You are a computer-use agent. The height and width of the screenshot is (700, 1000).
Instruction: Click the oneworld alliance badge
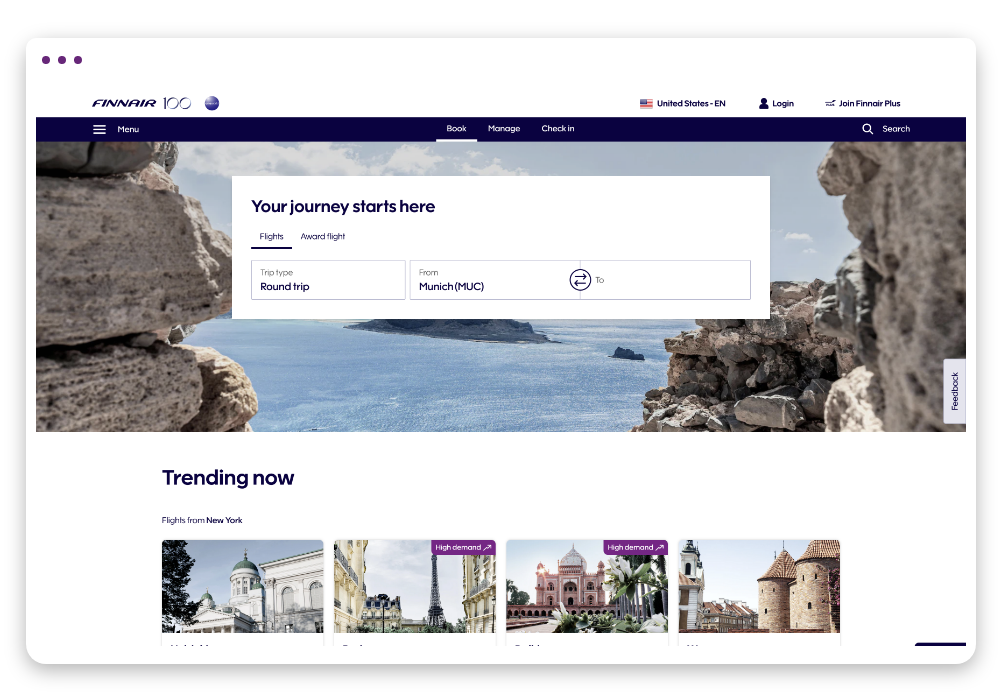pyautogui.click(x=212, y=103)
